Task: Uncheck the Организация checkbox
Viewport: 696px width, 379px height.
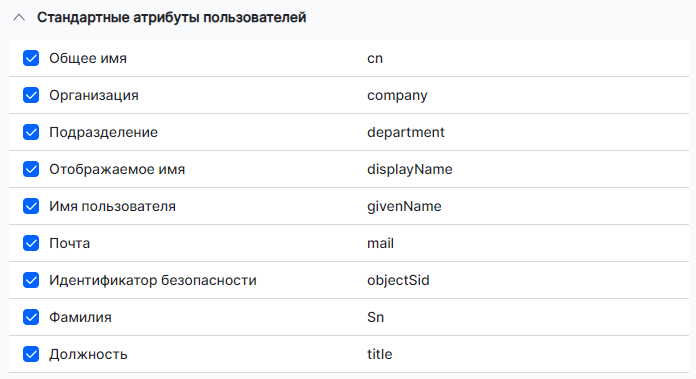Action: click(x=31, y=95)
